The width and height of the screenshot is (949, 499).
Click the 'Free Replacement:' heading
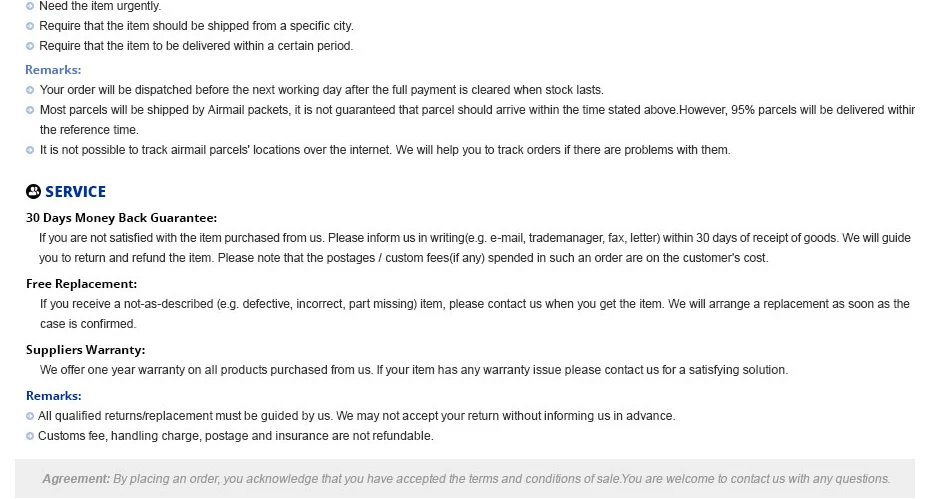[x=81, y=284]
